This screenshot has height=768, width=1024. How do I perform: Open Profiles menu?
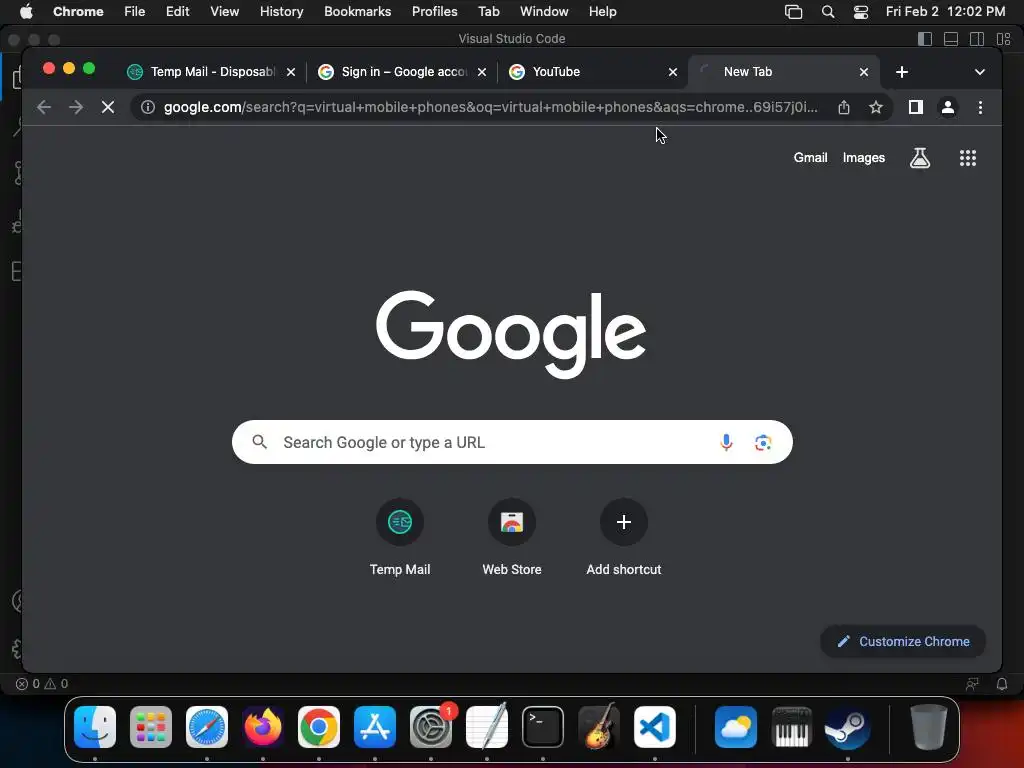[x=434, y=12]
